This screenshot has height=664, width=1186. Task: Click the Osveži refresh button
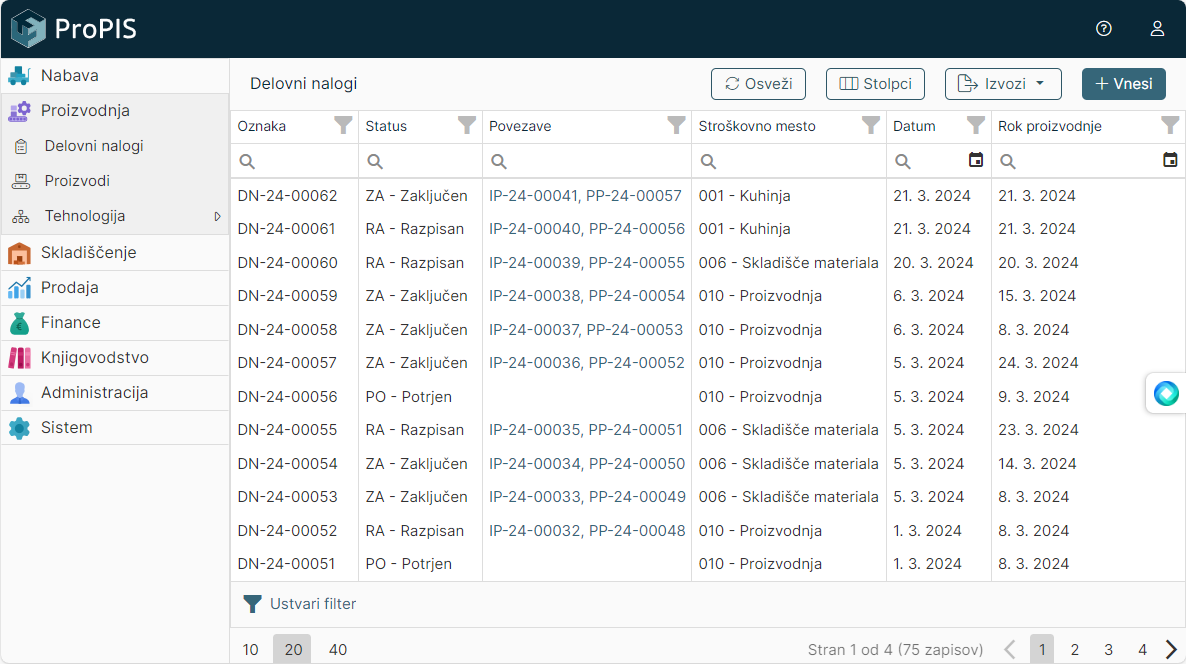pyautogui.click(x=758, y=84)
